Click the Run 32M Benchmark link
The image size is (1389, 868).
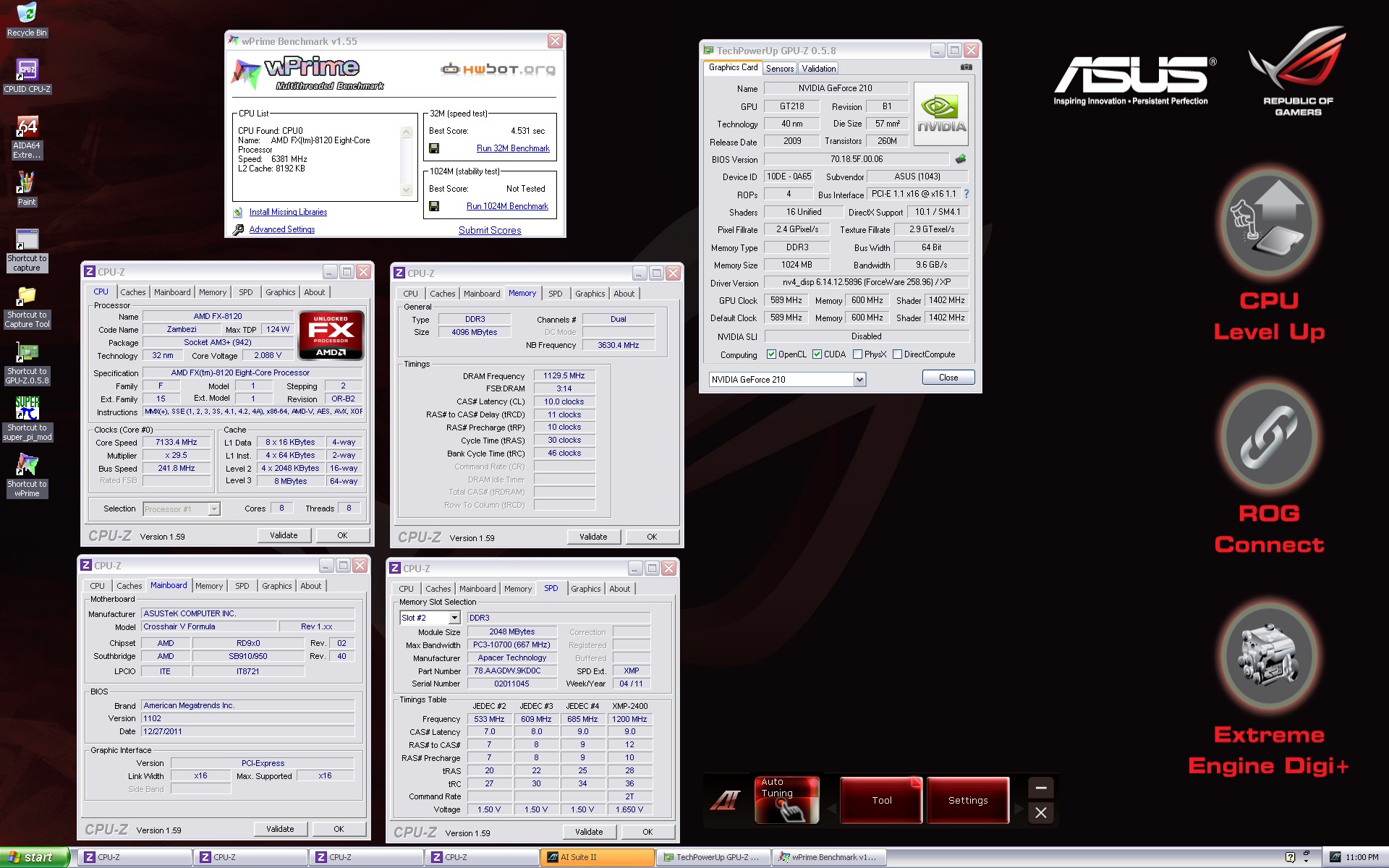tap(513, 148)
